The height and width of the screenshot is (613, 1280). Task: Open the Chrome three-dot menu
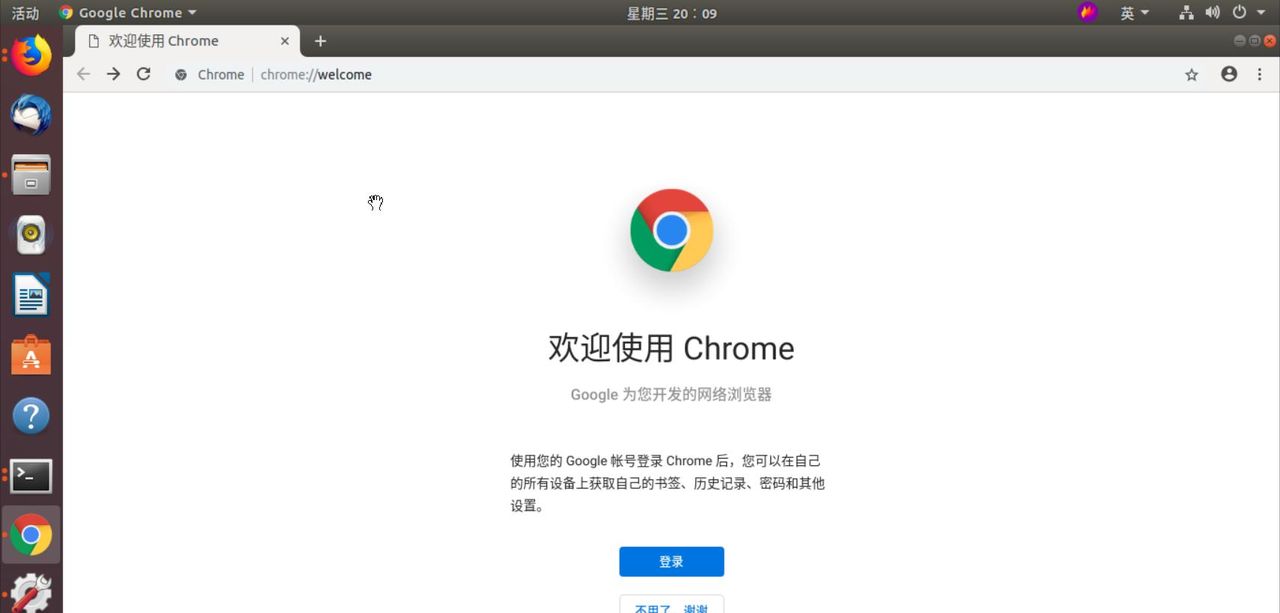point(1259,74)
